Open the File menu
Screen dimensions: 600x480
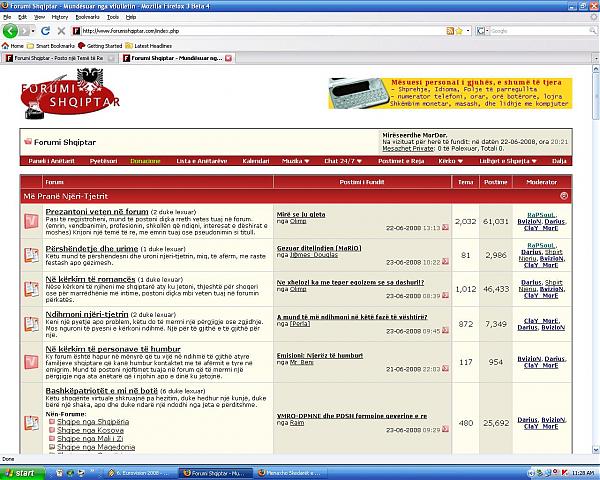pyautogui.click(x=7, y=17)
